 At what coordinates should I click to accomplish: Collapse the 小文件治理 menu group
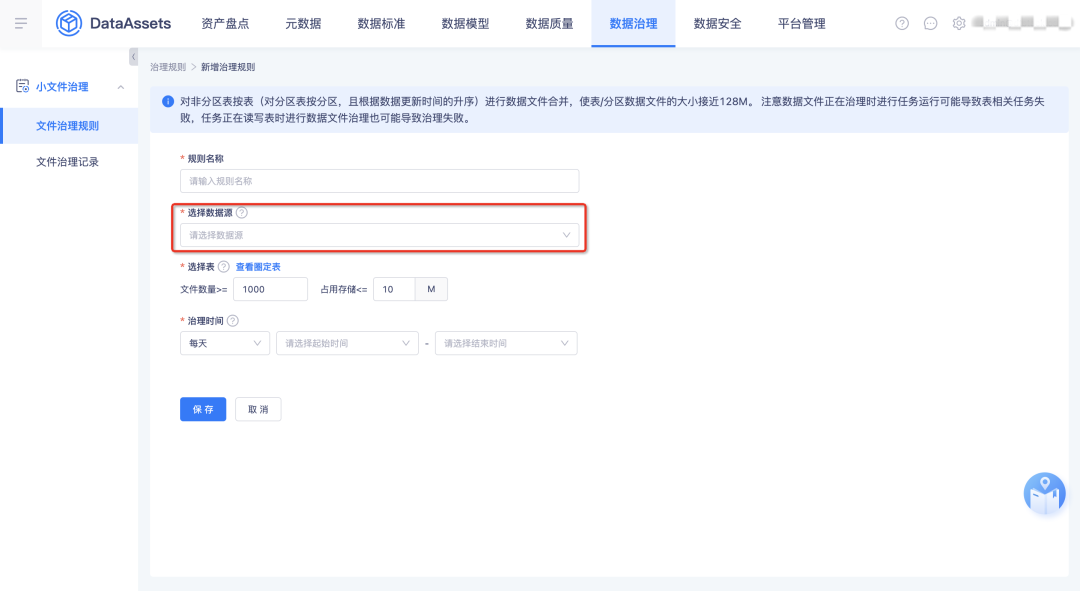click(x=121, y=87)
